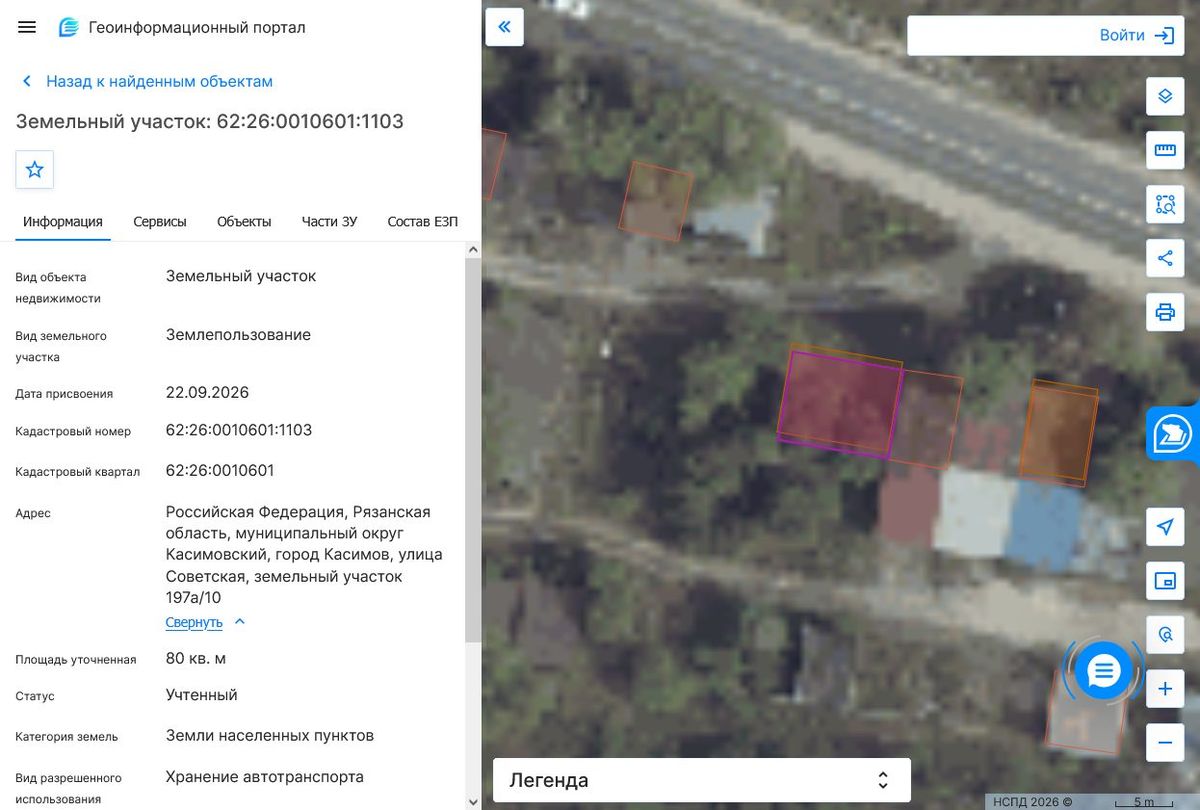The image size is (1200, 810).
Task: Activate the area object search tool
Action: pos(1165,204)
